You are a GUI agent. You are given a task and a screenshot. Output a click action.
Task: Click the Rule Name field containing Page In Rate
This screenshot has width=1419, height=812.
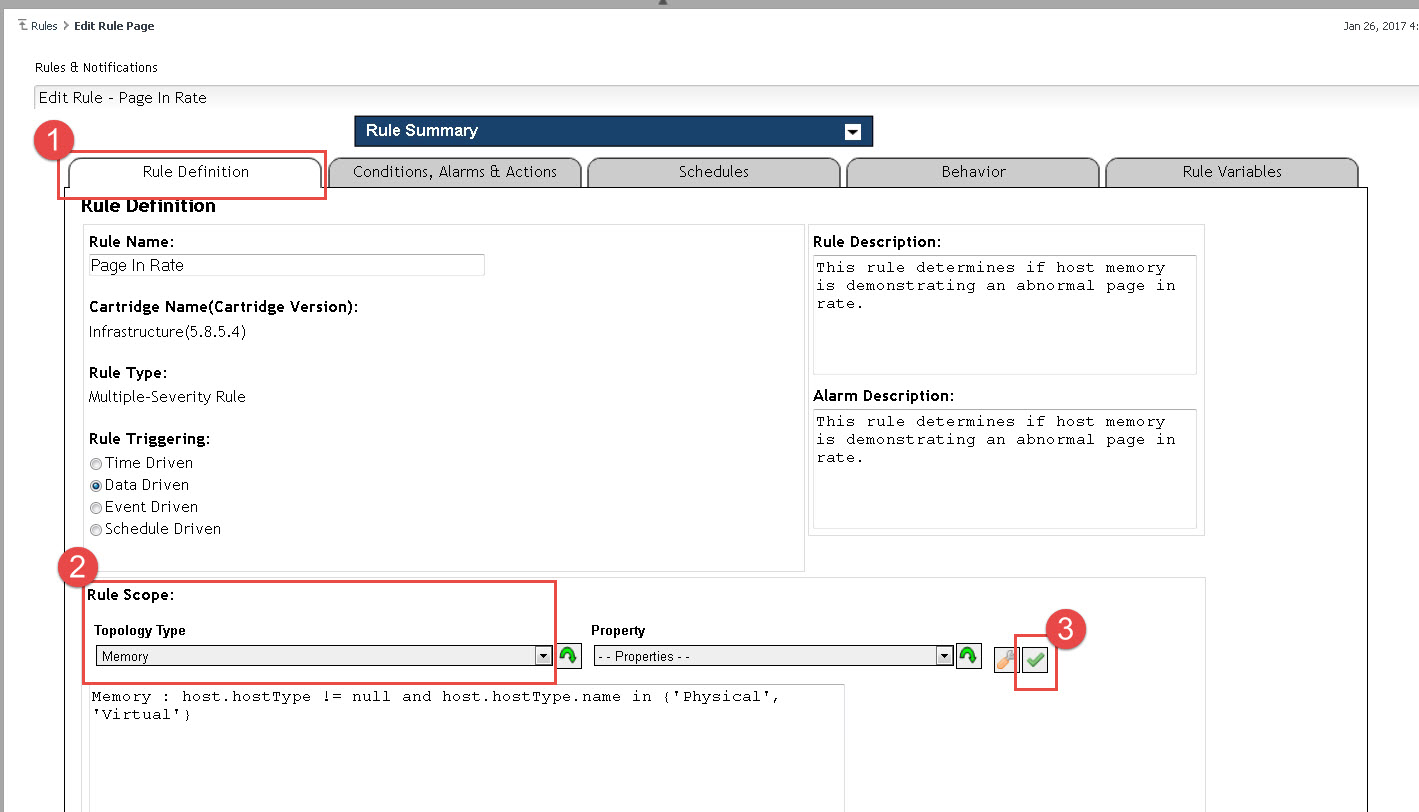click(x=286, y=265)
